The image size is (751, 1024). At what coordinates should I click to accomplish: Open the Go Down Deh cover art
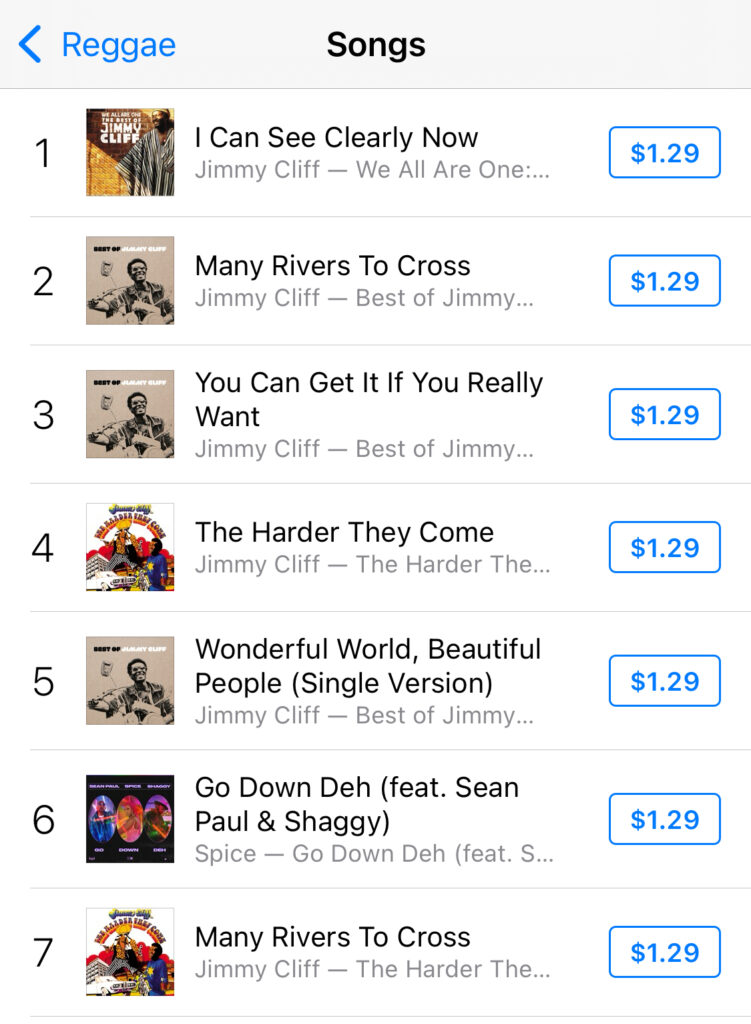coord(130,819)
